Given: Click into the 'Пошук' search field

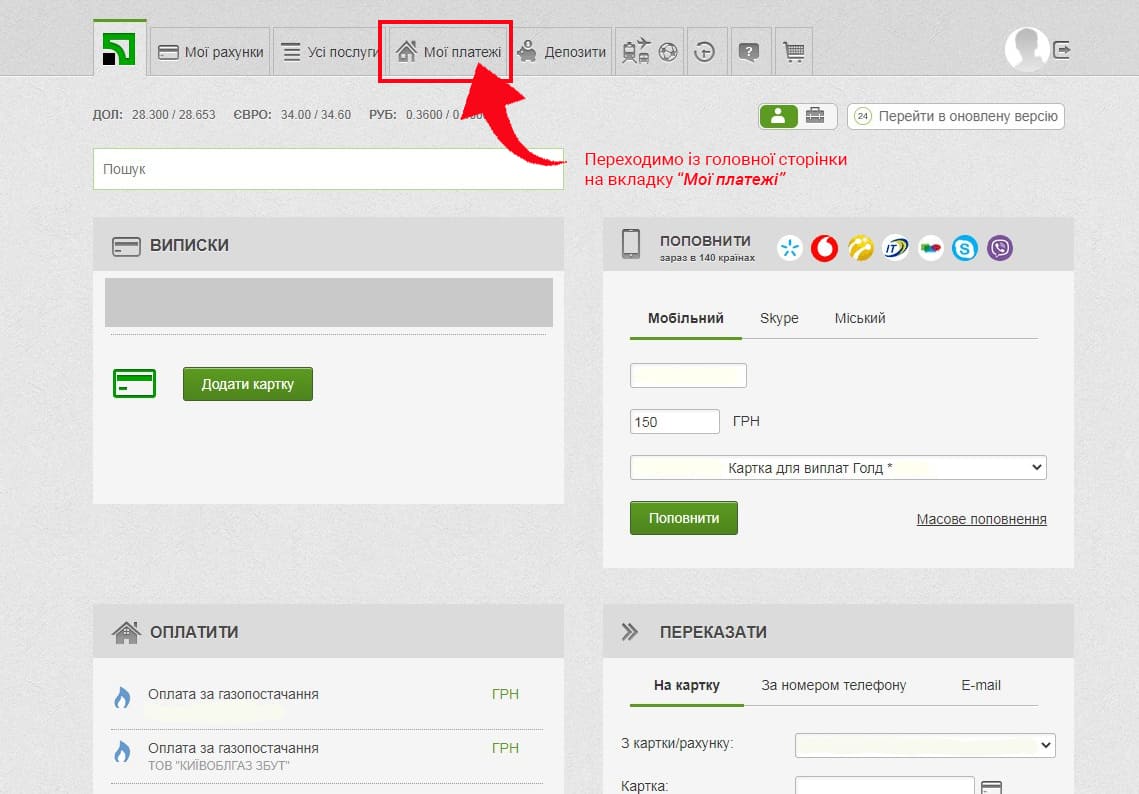Looking at the screenshot, I should [x=328, y=169].
